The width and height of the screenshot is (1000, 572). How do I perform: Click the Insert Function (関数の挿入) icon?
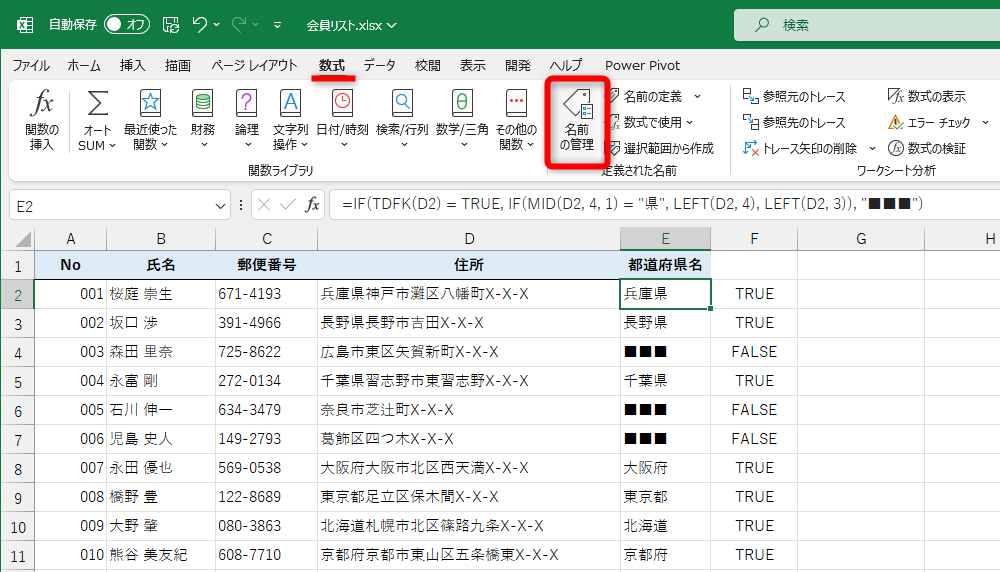click(x=41, y=120)
